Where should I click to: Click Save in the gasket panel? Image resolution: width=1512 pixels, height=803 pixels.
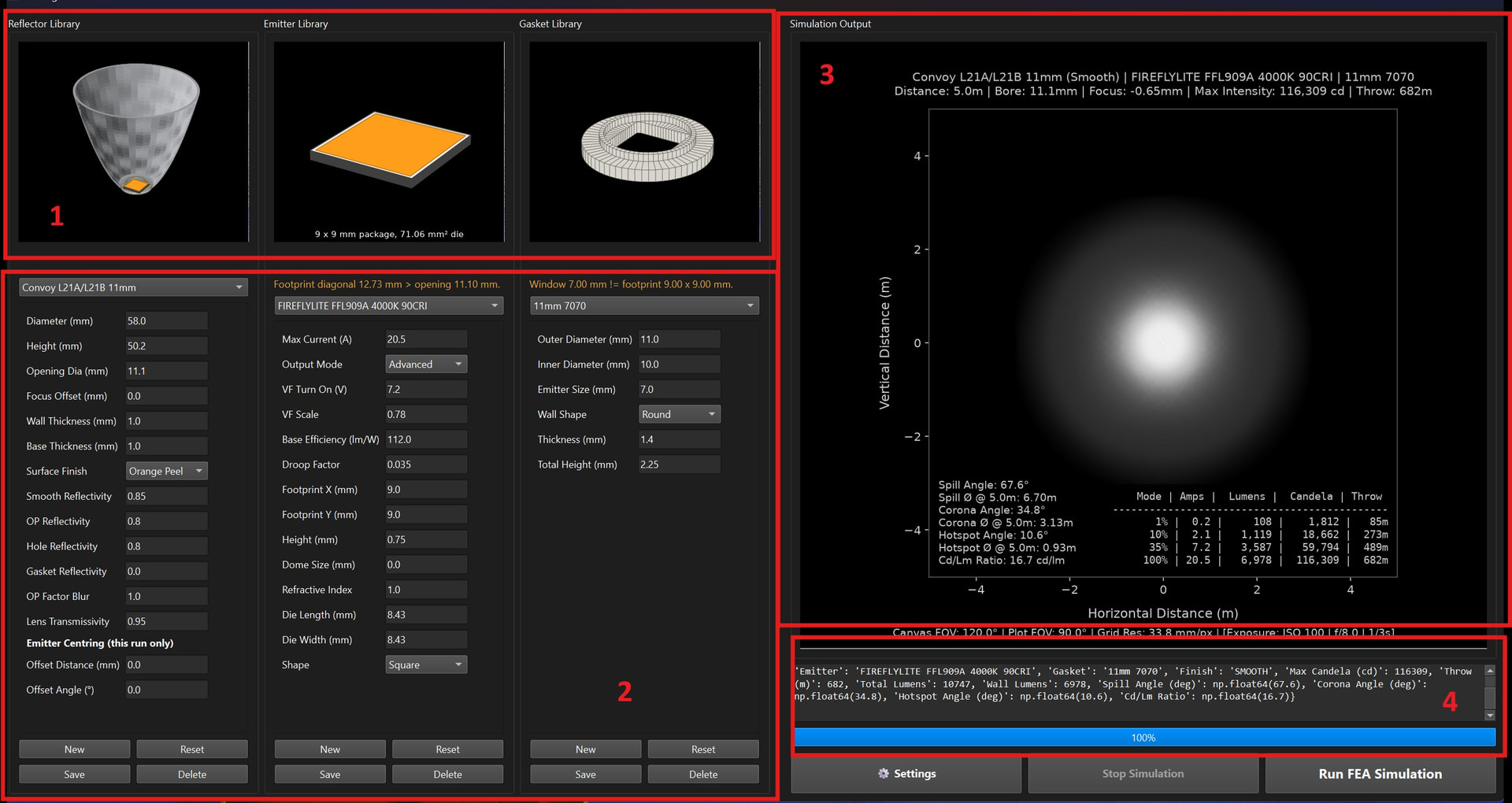(586, 775)
